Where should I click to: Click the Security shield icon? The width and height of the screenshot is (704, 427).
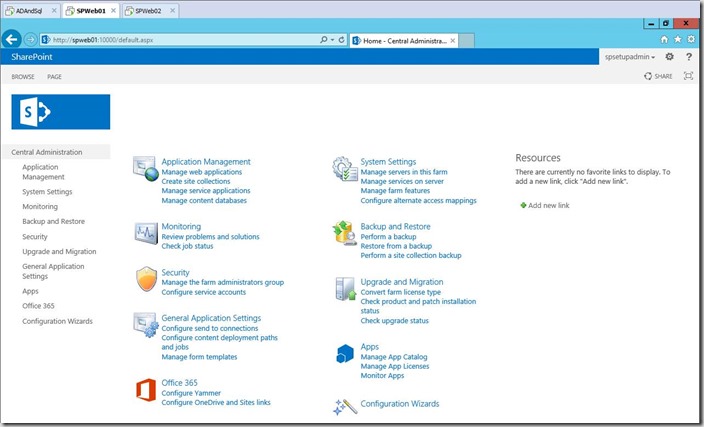point(145,278)
